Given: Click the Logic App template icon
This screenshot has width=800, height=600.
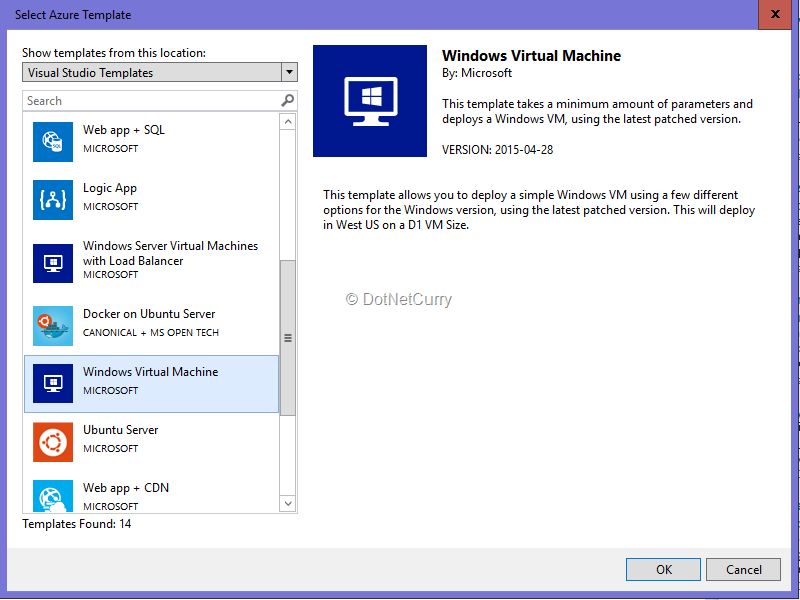Looking at the screenshot, I should [53, 199].
